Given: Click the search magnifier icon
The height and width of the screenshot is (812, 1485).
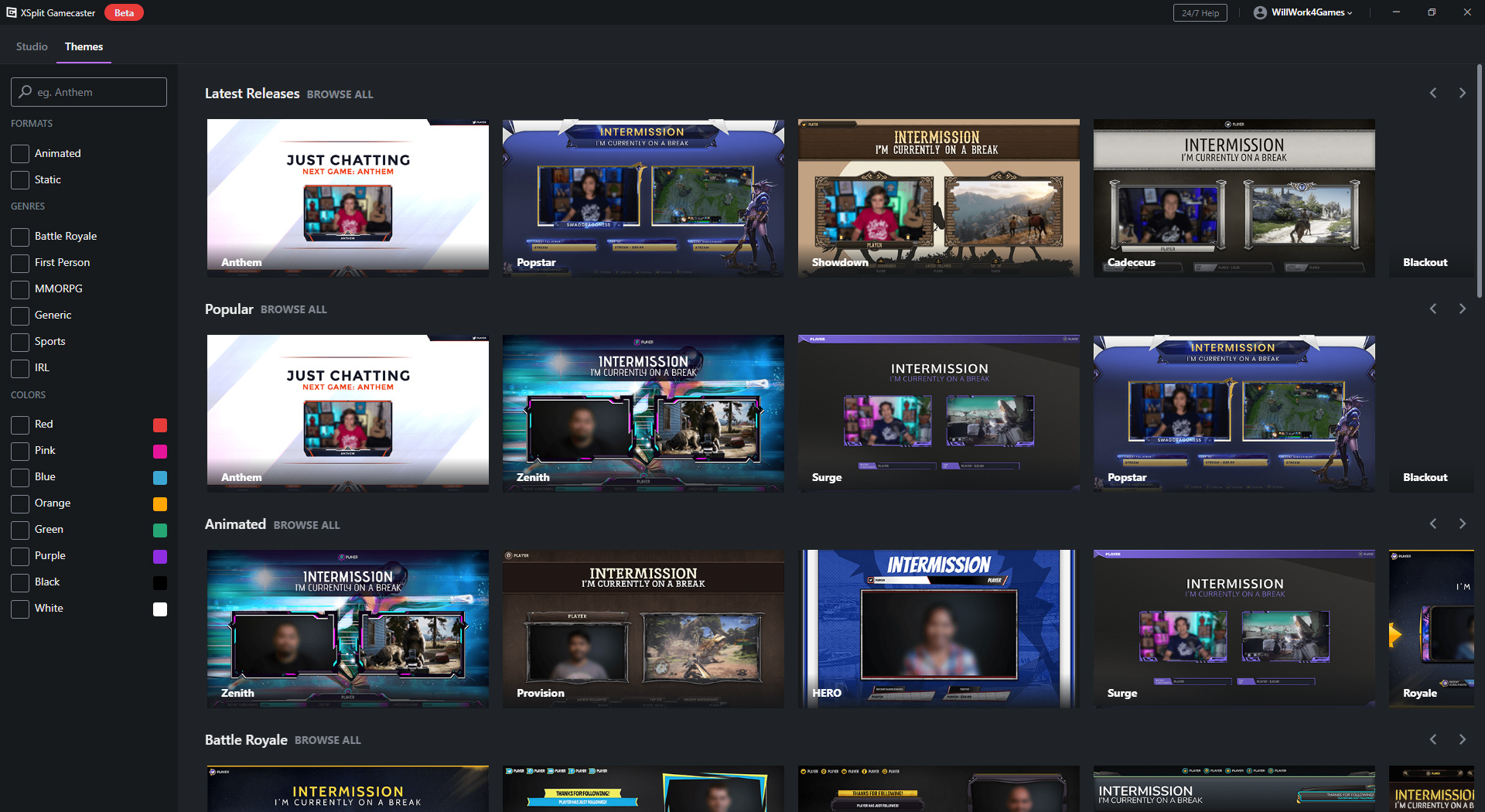Looking at the screenshot, I should (x=26, y=91).
